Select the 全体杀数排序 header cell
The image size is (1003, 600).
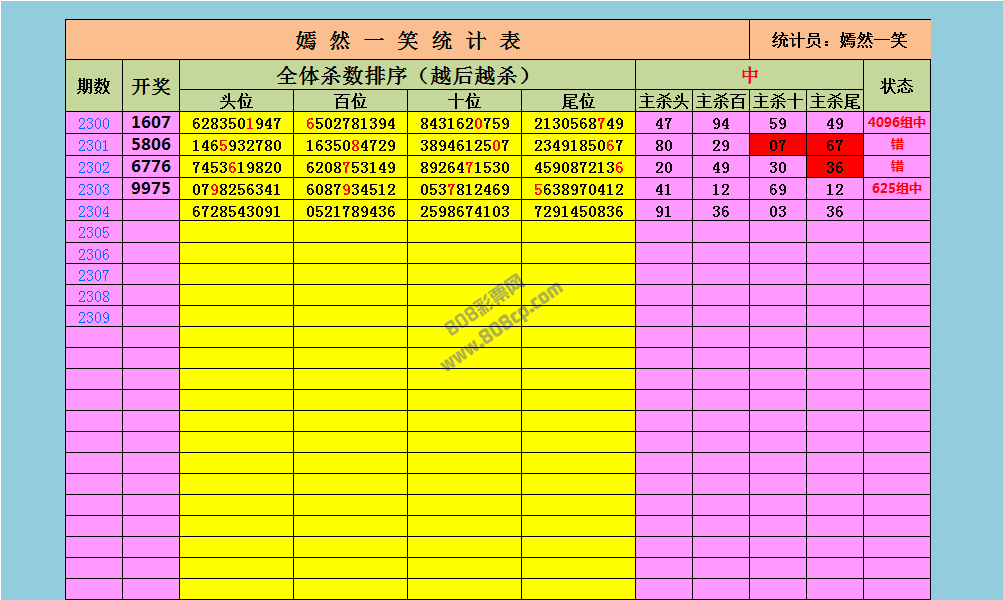coord(407,75)
